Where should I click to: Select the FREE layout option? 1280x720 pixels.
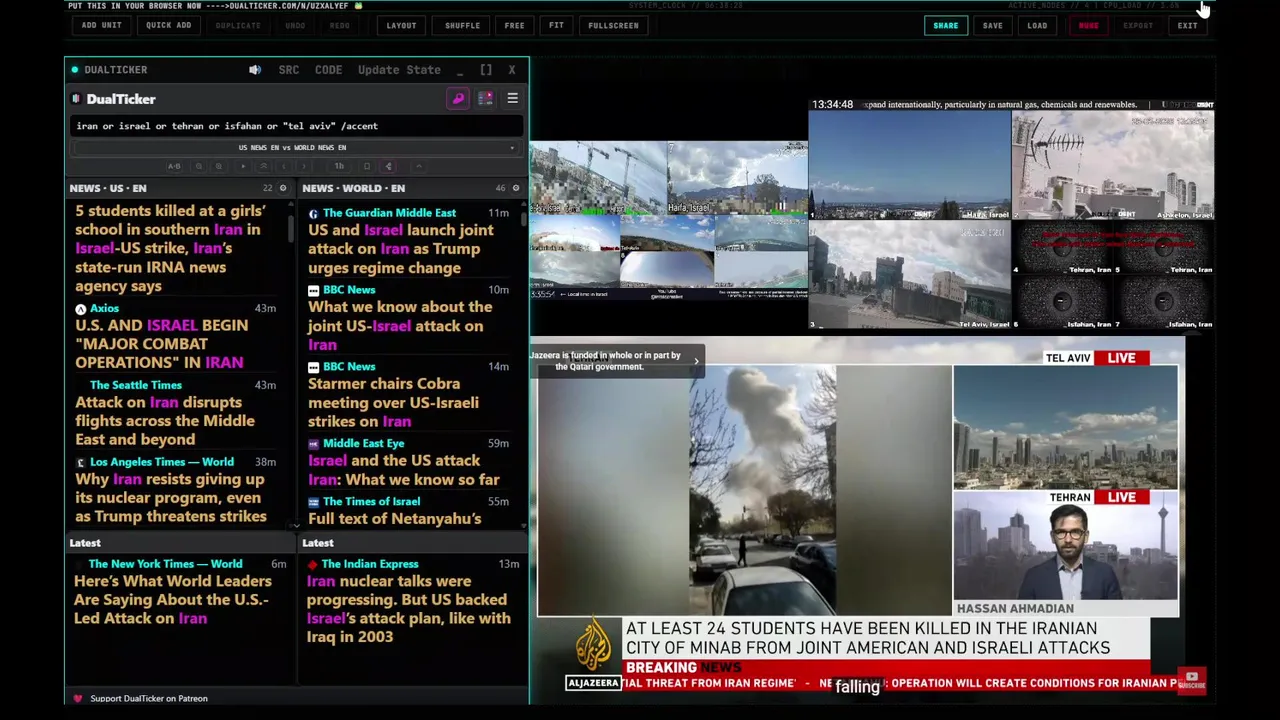[x=514, y=25]
